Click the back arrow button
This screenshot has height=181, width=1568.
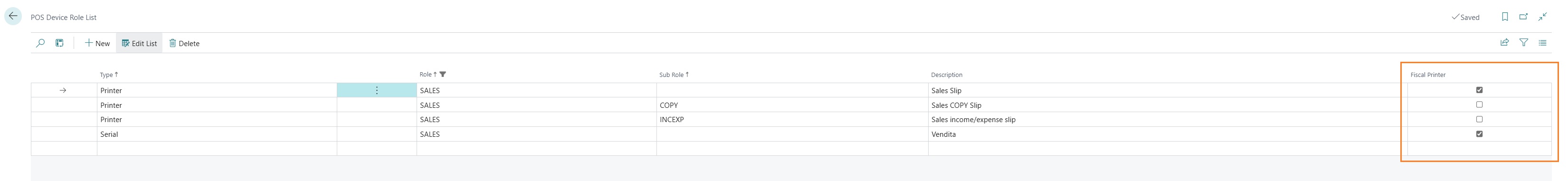point(13,17)
